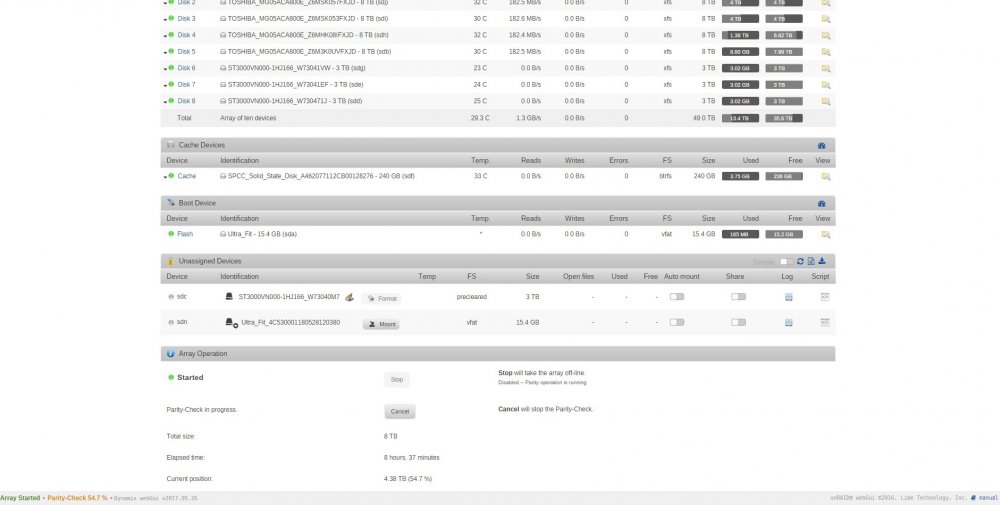Open the view browse icon for Disk 7
This screenshot has height=505, width=1000.
pyautogui.click(x=825, y=85)
